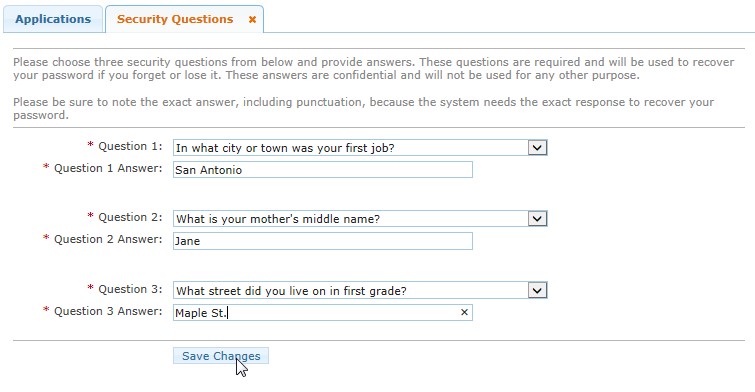Click the 'Question 1:' field label

130,146
